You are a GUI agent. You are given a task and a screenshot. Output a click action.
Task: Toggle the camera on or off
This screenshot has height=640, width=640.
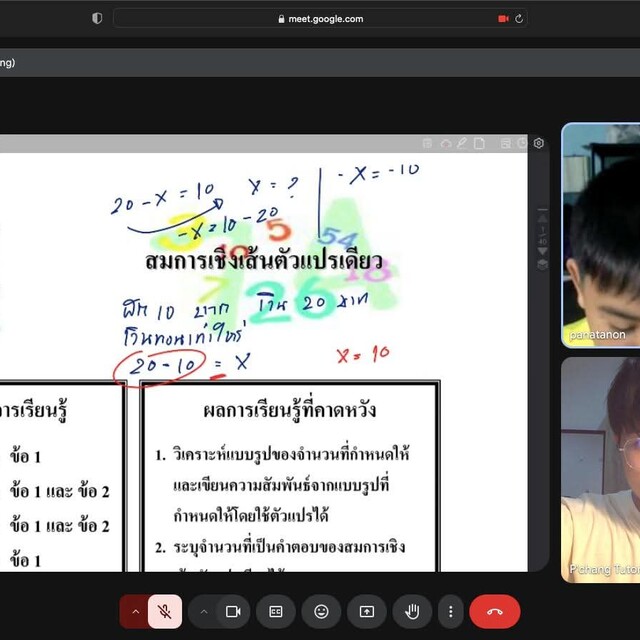pos(233,611)
